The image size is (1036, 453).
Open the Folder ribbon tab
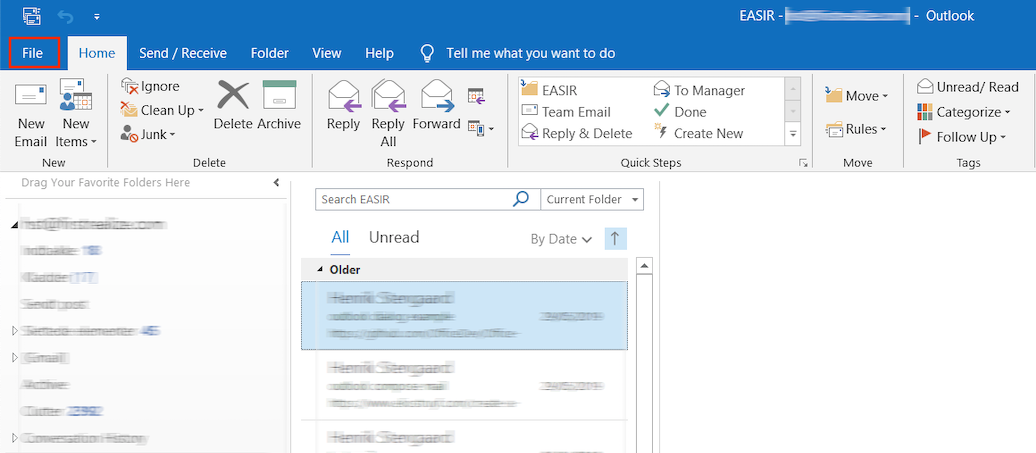pyautogui.click(x=270, y=53)
